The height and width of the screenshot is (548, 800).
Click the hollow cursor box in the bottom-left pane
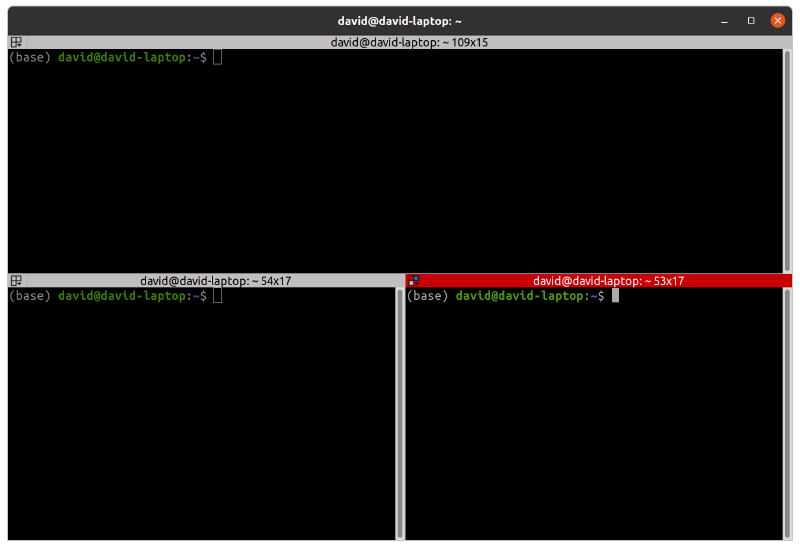pyautogui.click(x=218, y=296)
